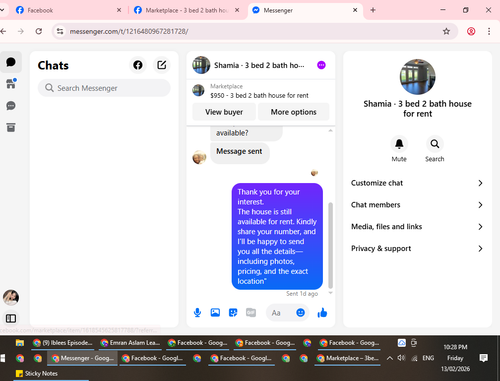
Task: Click the scroll down arrow in chat
Action: coord(330,293)
